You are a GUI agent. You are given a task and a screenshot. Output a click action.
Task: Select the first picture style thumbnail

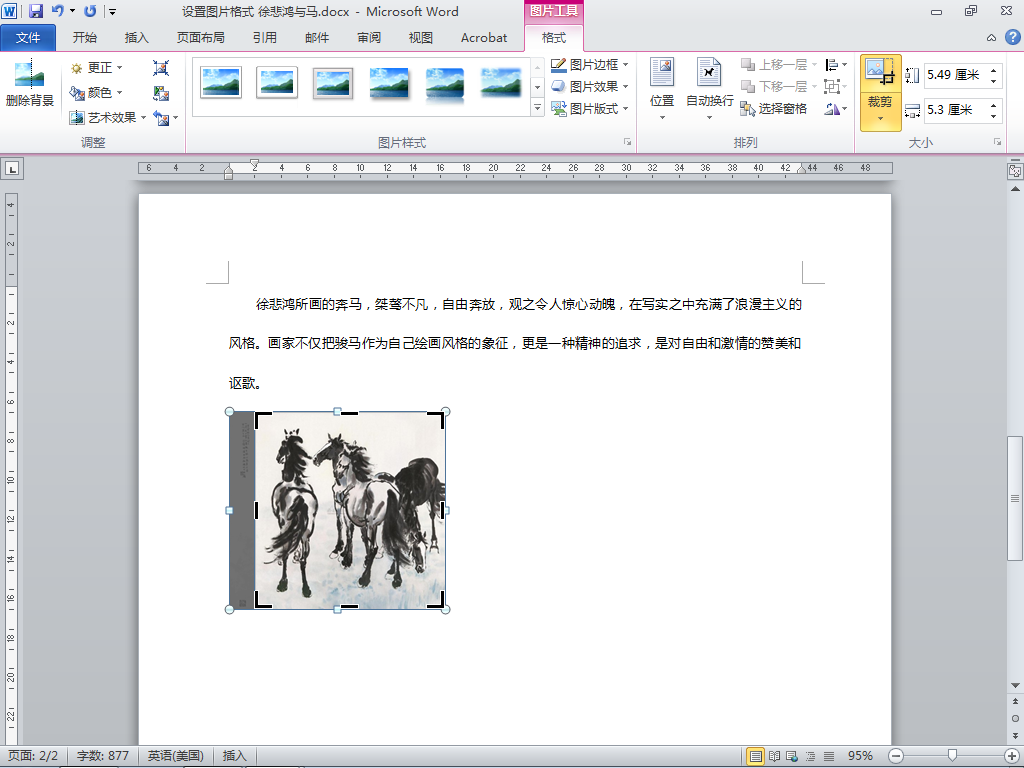(221, 84)
